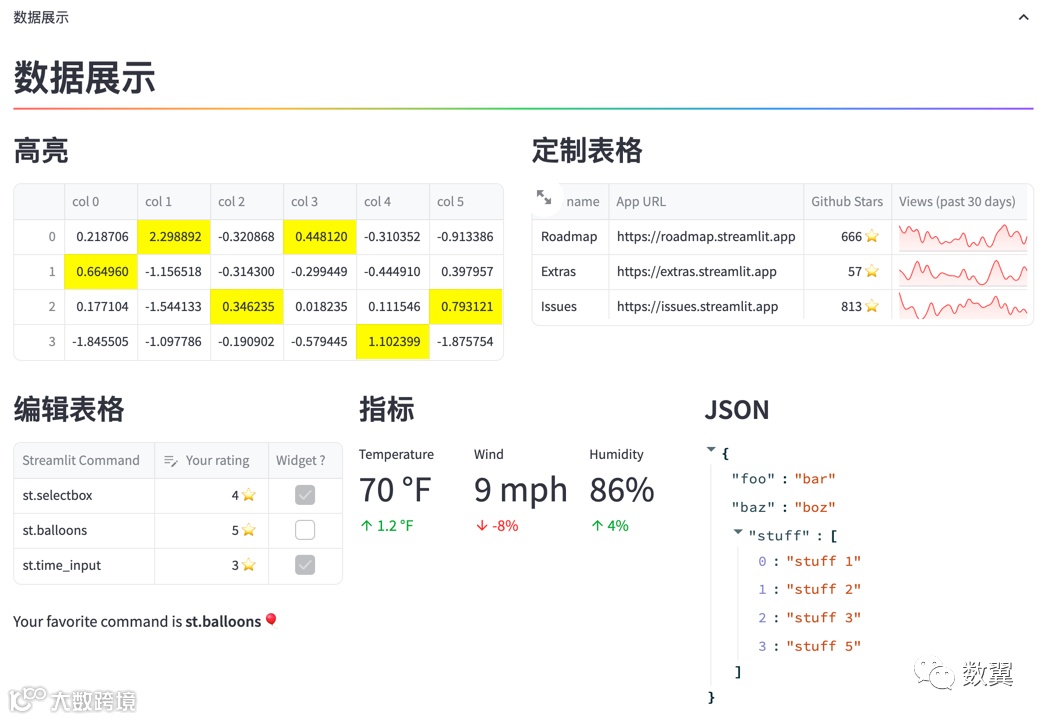Click the name column header in custom table
Viewport: 1047px width, 720px height.
coord(582,202)
